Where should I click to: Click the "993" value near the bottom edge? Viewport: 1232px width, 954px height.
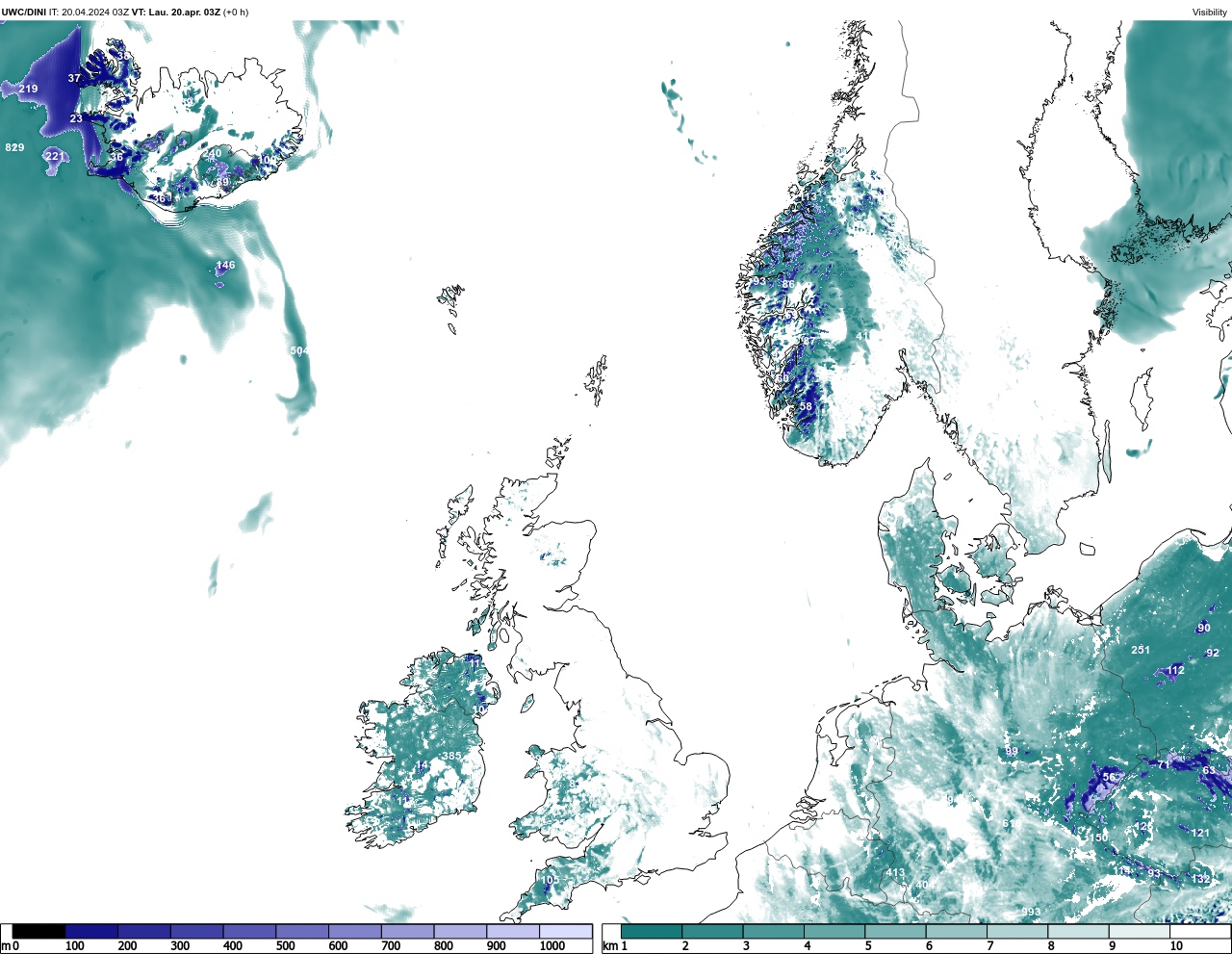coord(1031,912)
